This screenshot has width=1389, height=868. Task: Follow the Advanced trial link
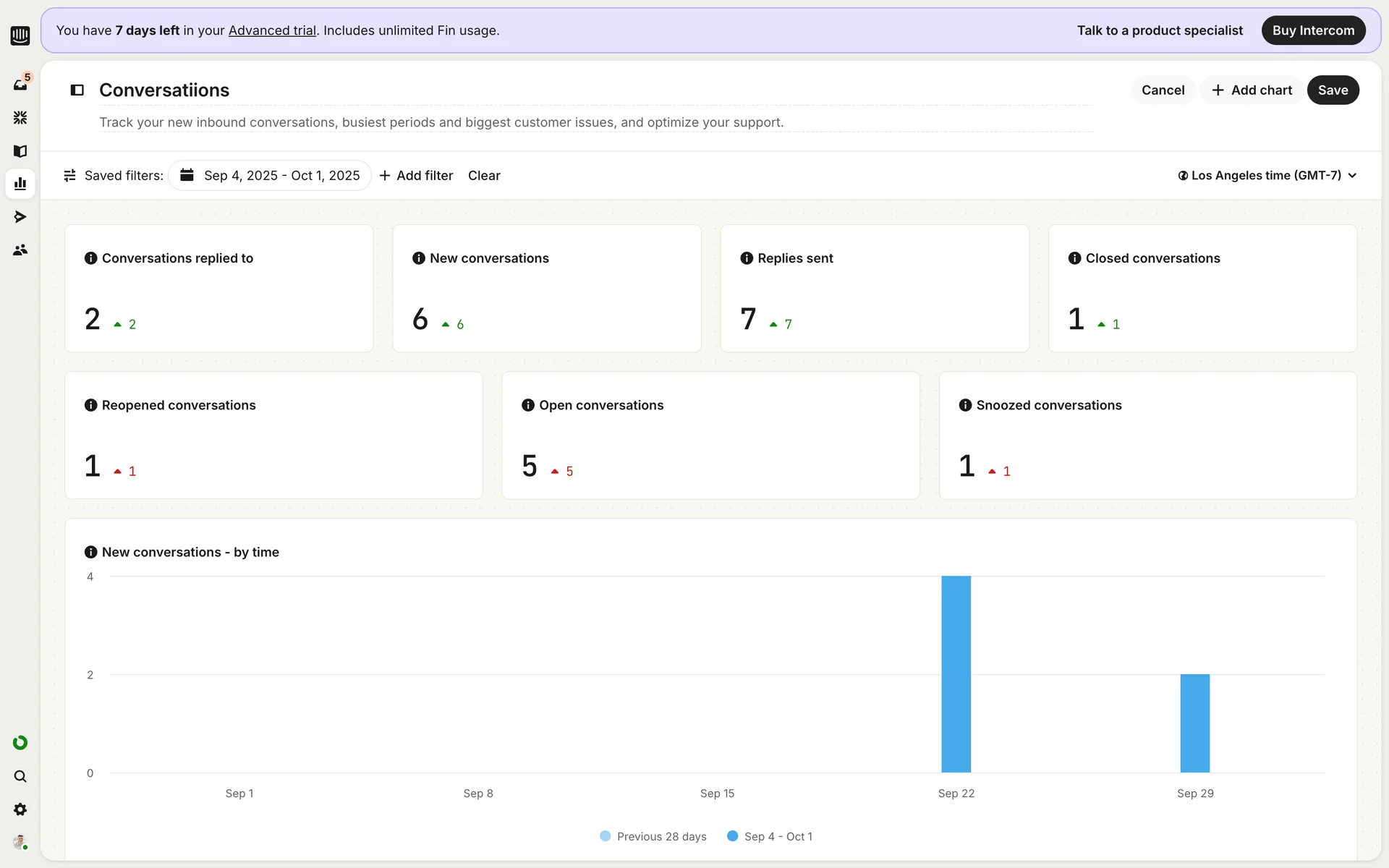(x=272, y=30)
